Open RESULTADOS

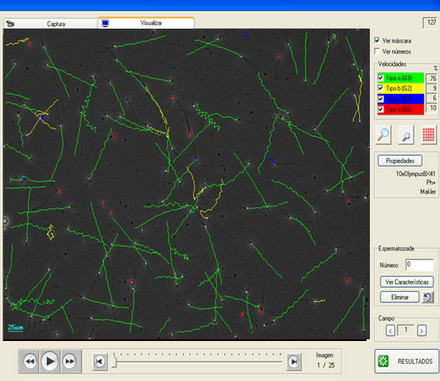tap(407, 361)
